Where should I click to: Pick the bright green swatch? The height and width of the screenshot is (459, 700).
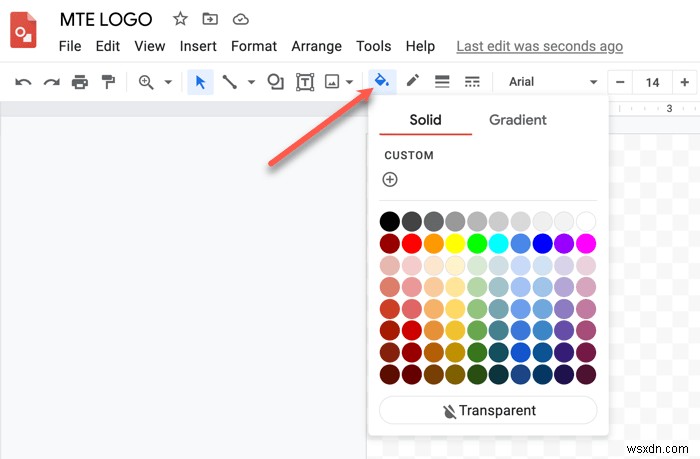(x=477, y=243)
